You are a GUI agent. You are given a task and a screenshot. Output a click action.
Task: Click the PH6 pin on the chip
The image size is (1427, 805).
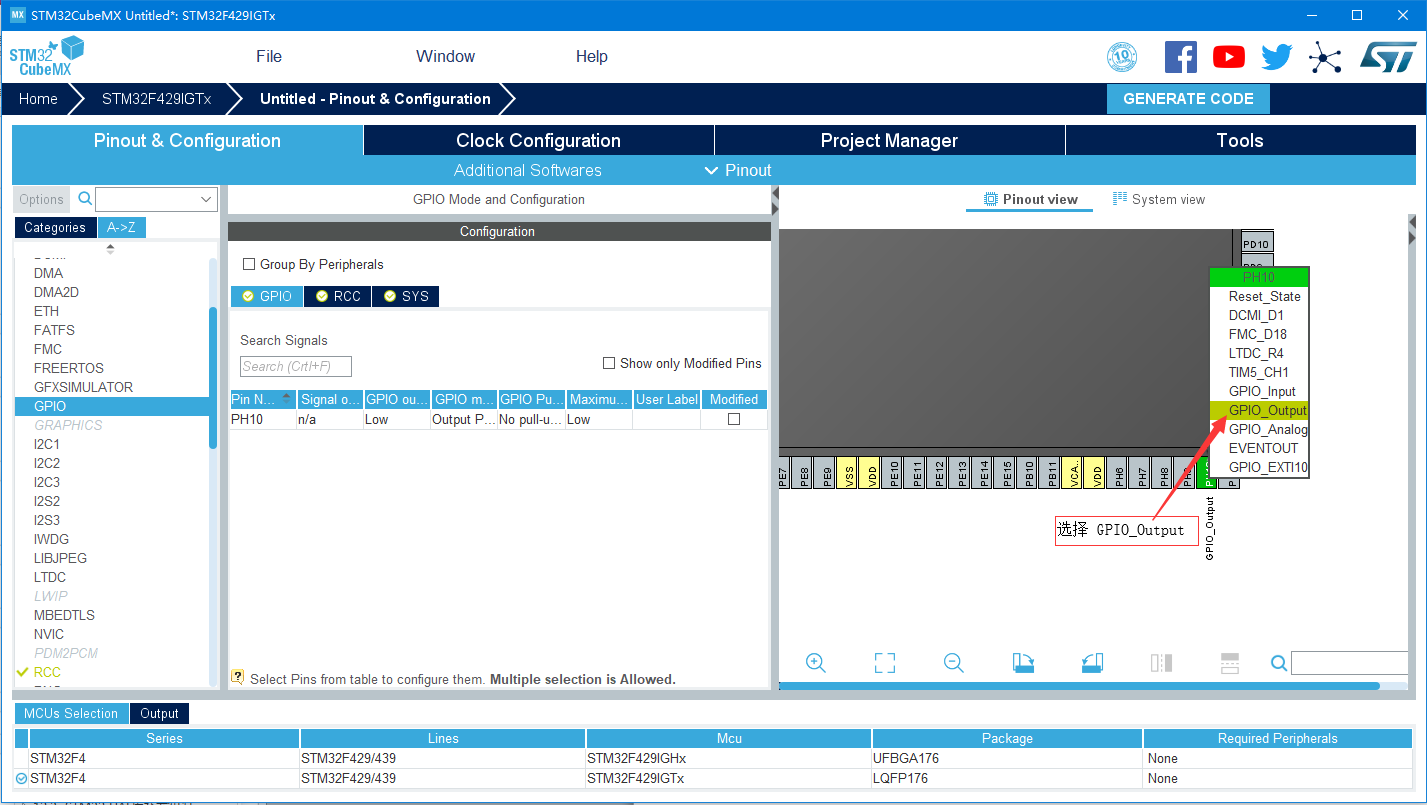(x=1119, y=473)
